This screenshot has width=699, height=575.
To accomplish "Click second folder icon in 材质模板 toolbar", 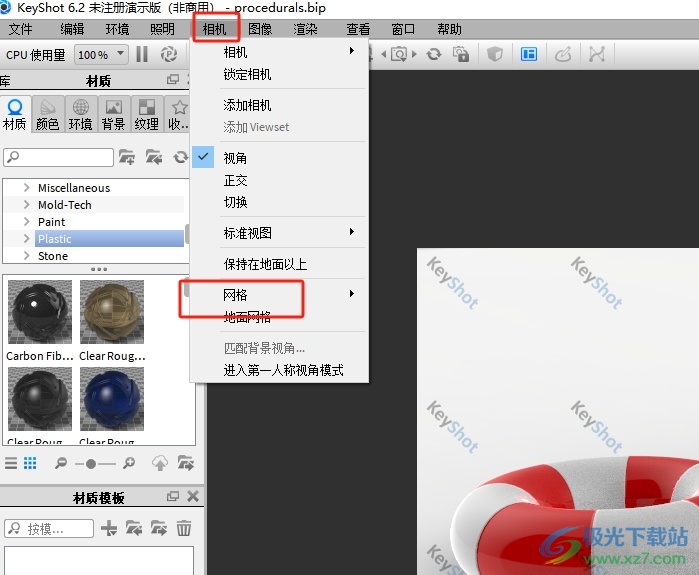I will [x=159, y=529].
